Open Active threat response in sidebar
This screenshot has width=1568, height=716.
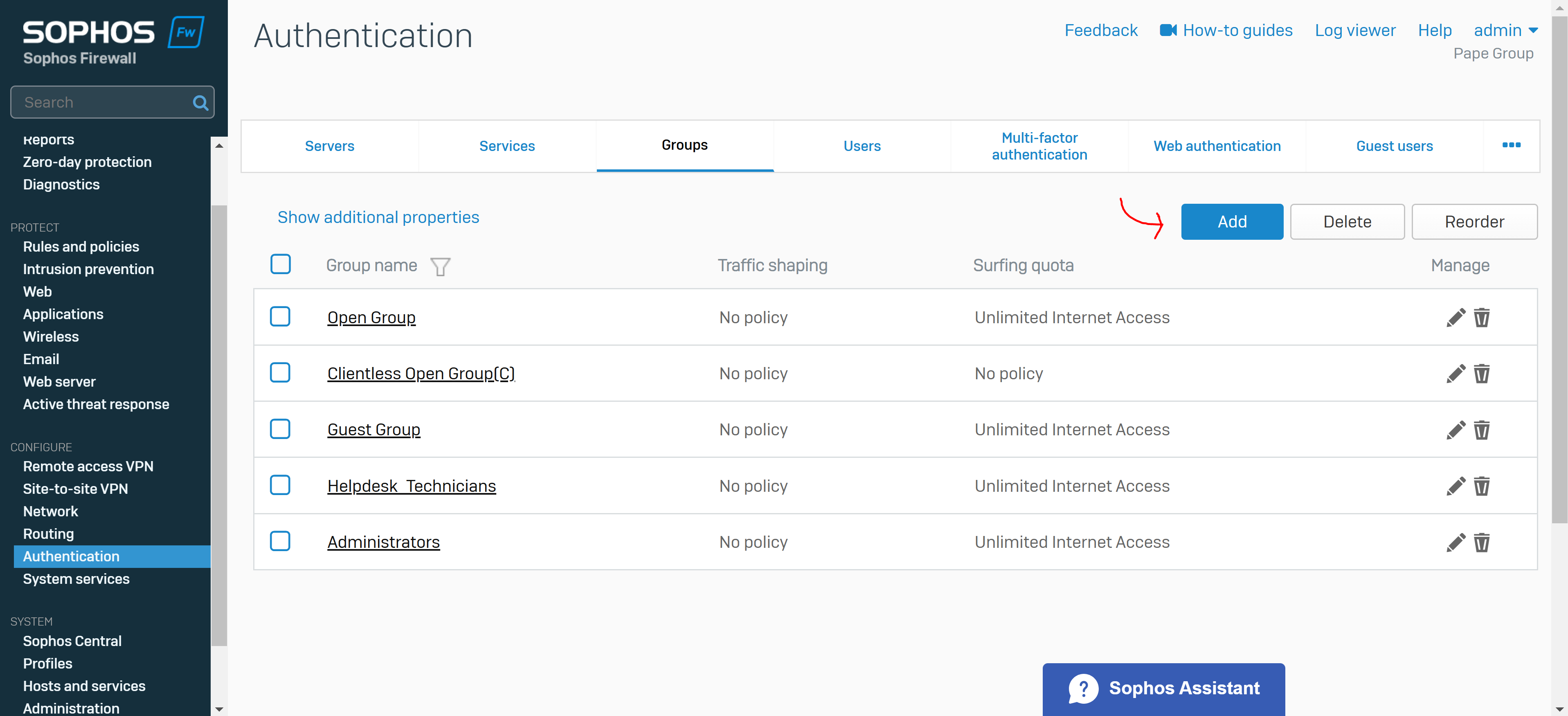(96, 404)
